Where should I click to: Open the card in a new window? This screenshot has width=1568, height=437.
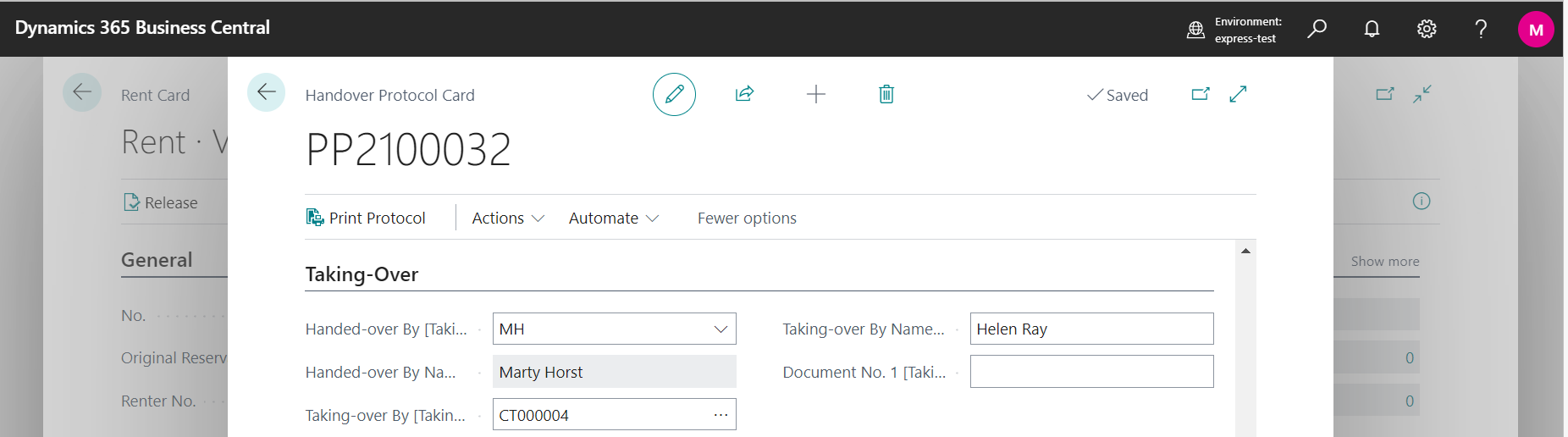point(1201,94)
